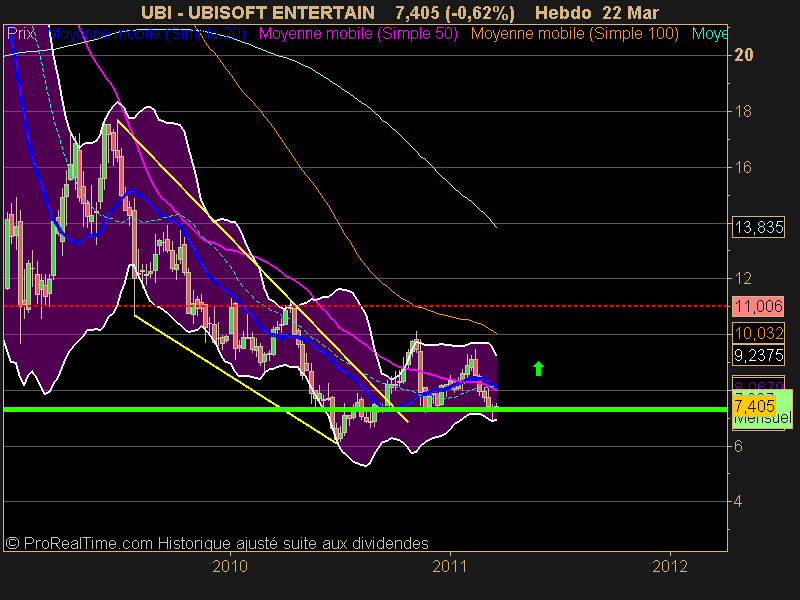800x600 pixels.
Task: Select the upper yellow descending trendline
Action: [x=263, y=271]
